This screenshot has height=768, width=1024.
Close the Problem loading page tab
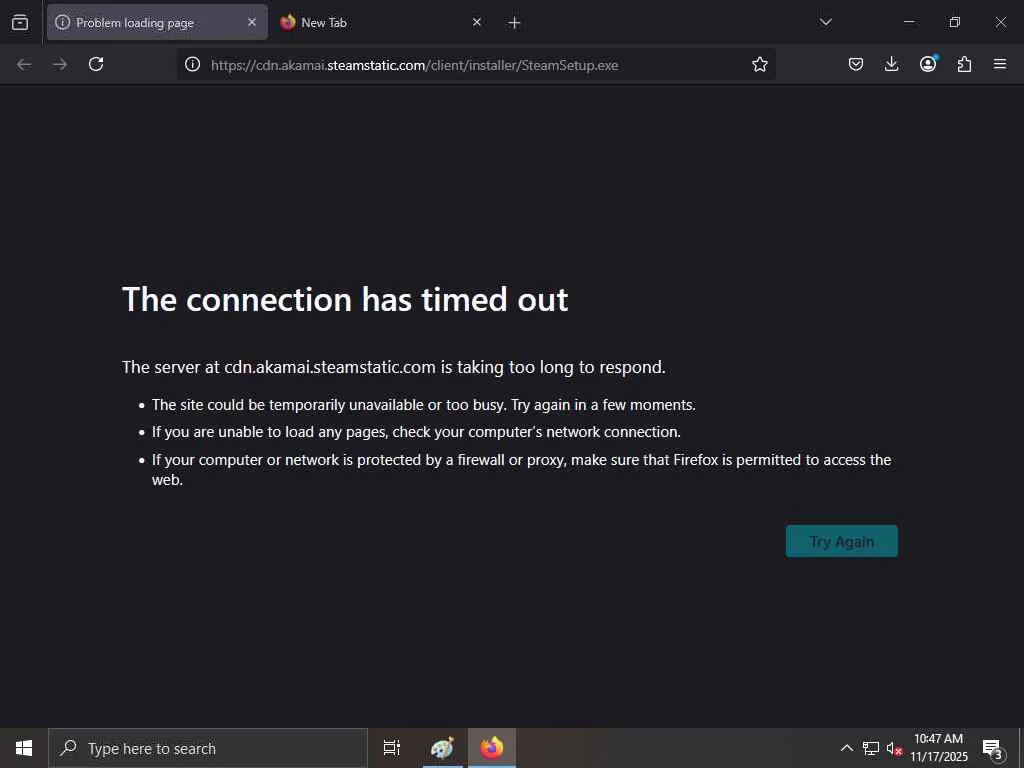click(x=251, y=22)
